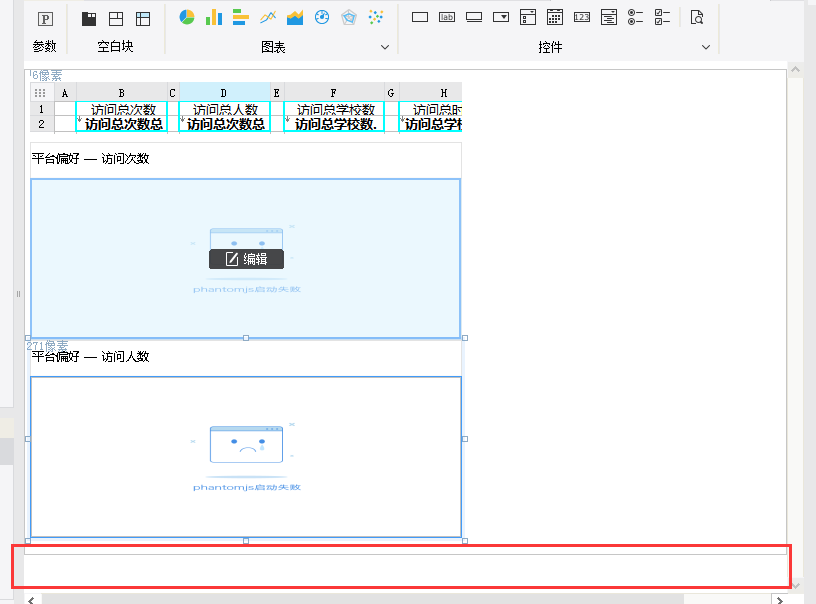
Task: Insert the radio button group widget
Action: tap(635, 17)
